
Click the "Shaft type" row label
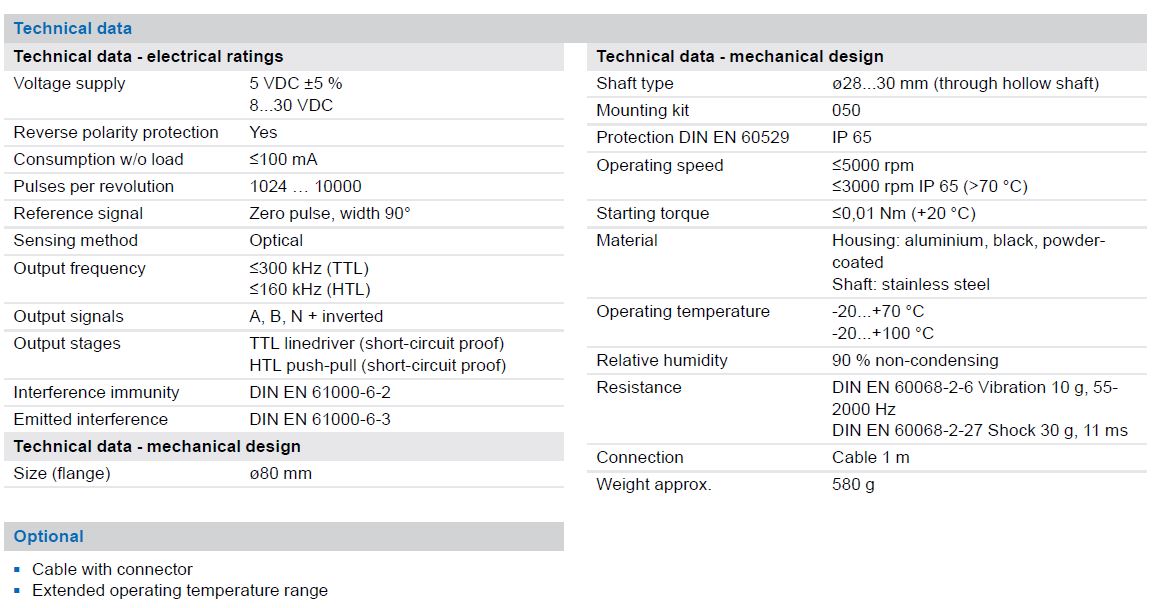coord(634,84)
